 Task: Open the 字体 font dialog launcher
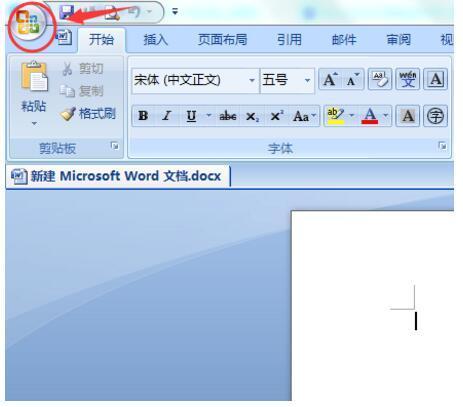(443, 146)
